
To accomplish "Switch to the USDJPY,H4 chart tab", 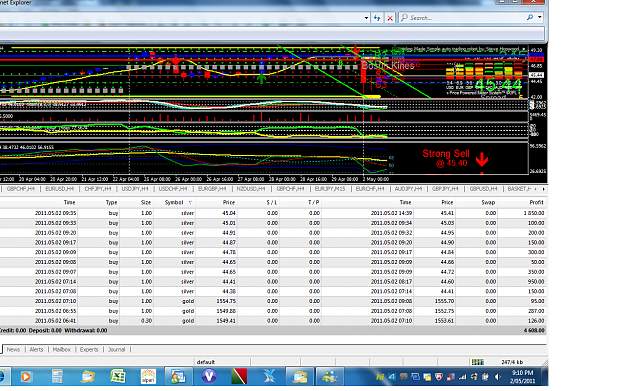I will click(x=135, y=189).
